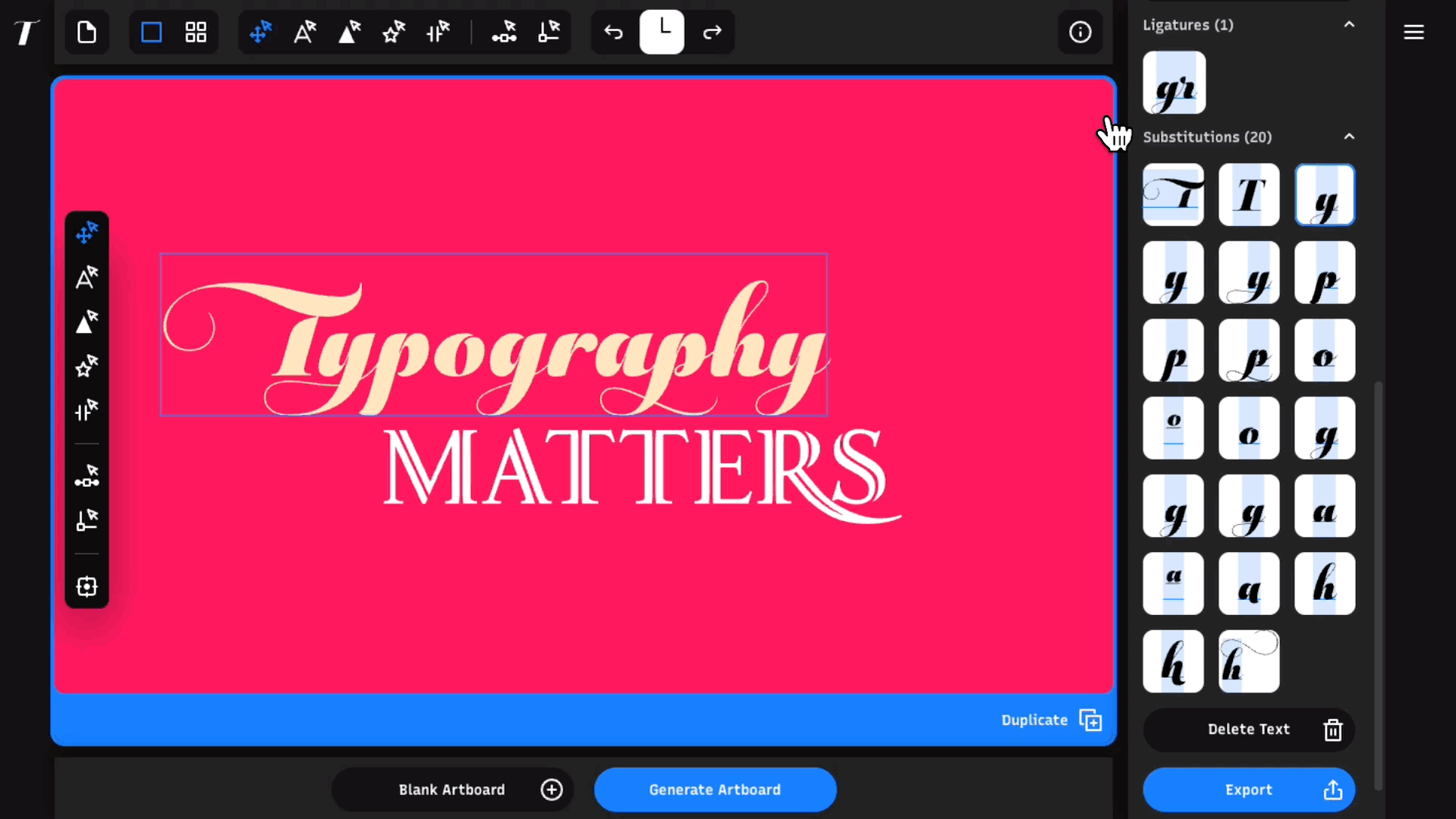Choose the h substitution beside the a glyphs
The image size is (1456, 819).
point(1325,584)
